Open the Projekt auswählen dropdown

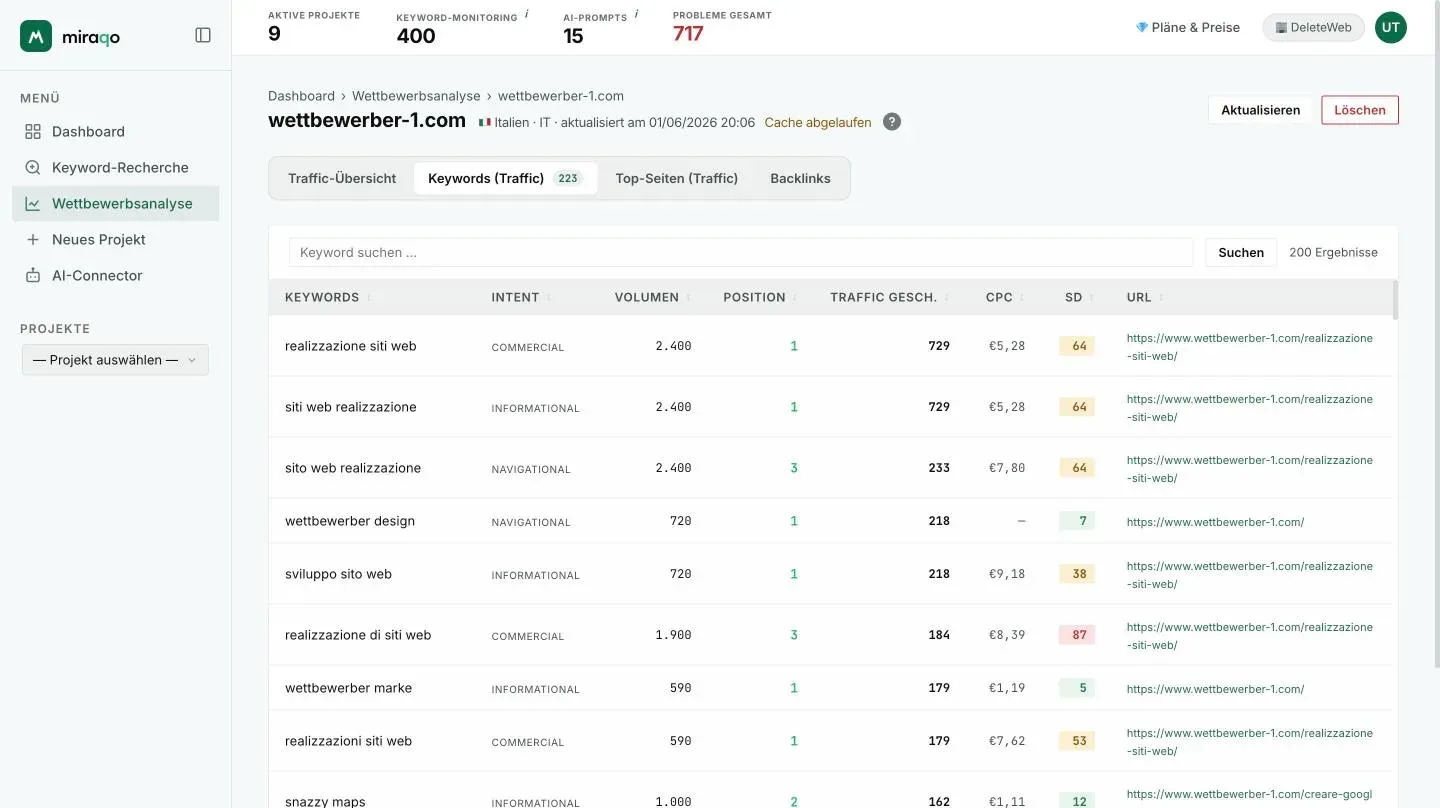click(x=115, y=360)
